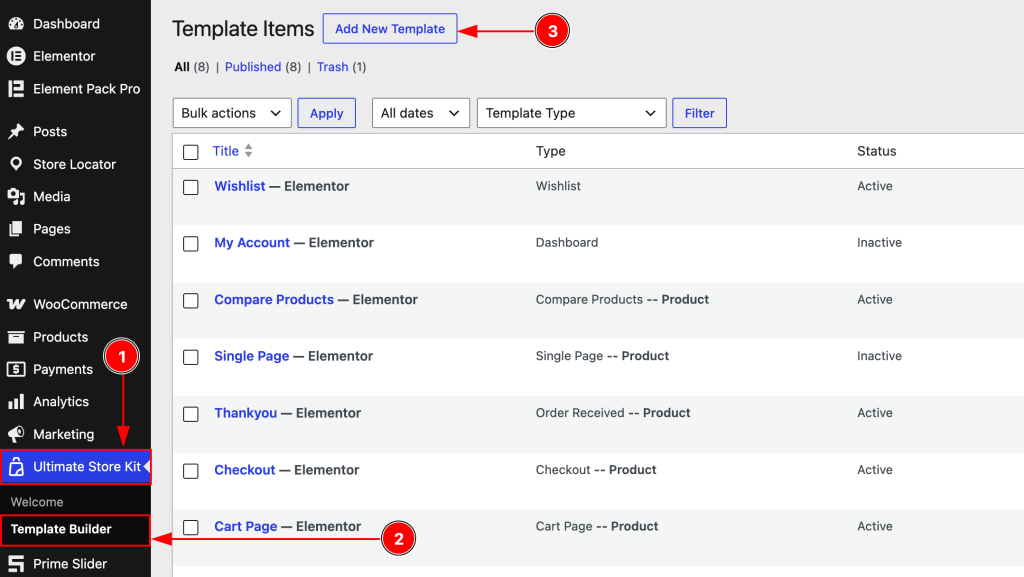Check the select-all checkbox in table header
Screen dimensions: 1024x577
(191, 152)
